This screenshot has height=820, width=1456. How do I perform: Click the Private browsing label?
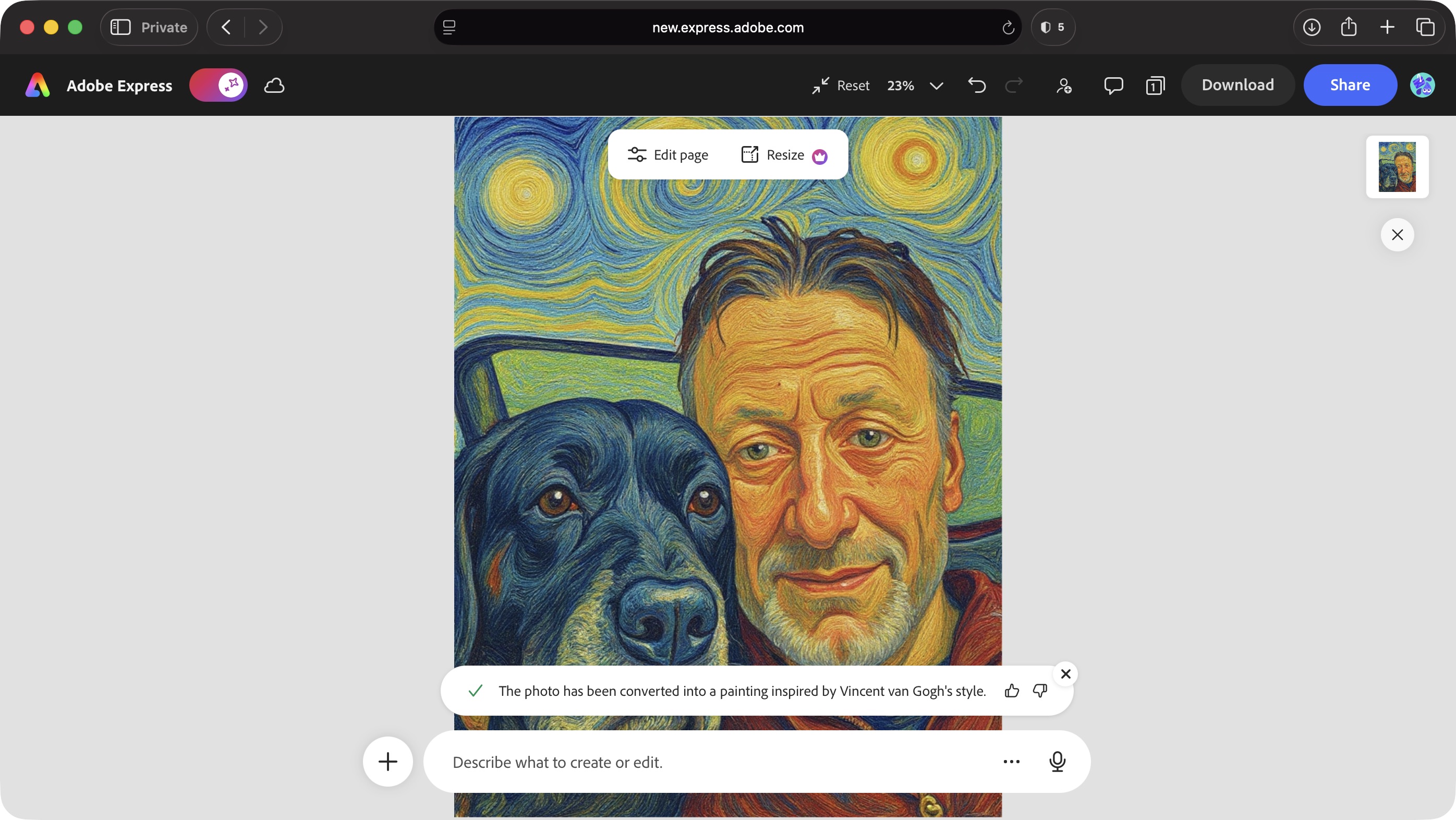(x=164, y=27)
